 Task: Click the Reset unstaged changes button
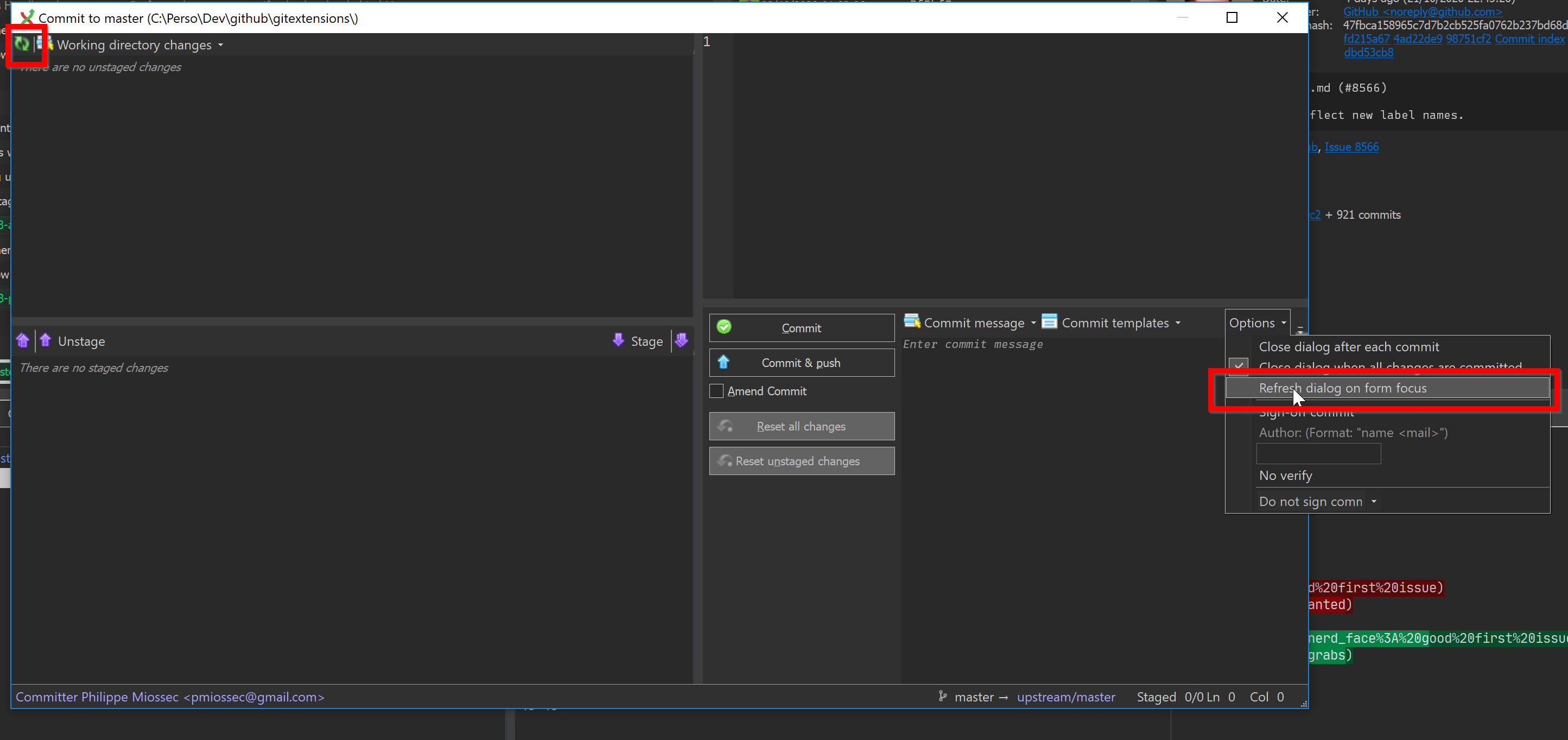click(801, 461)
